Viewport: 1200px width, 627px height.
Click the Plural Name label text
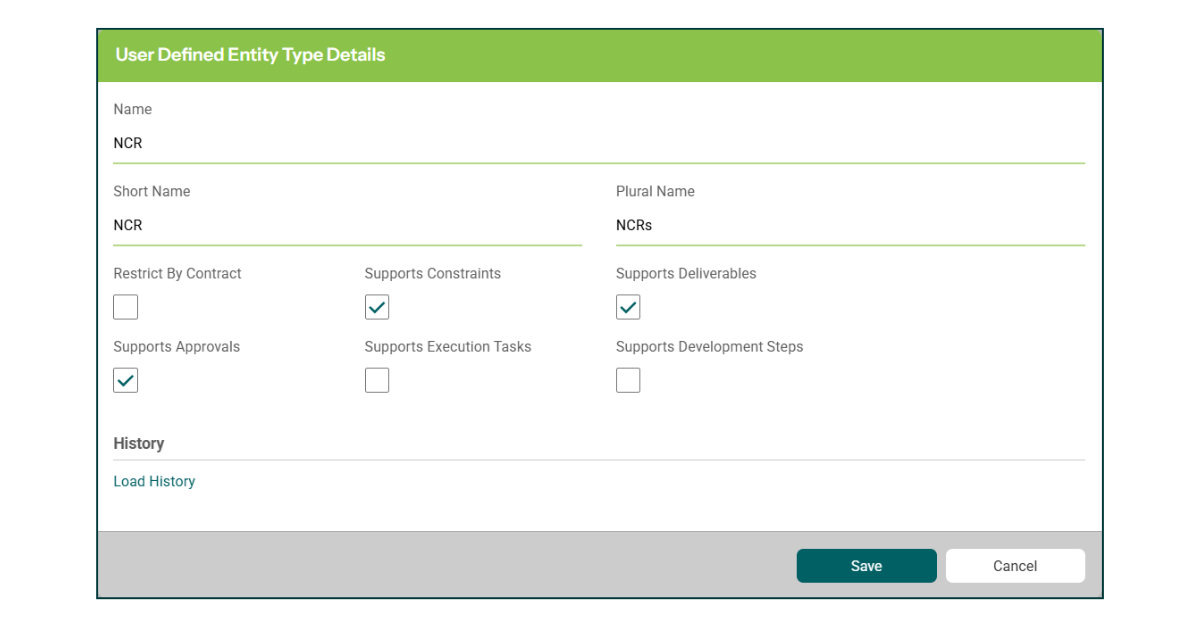pos(655,191)
